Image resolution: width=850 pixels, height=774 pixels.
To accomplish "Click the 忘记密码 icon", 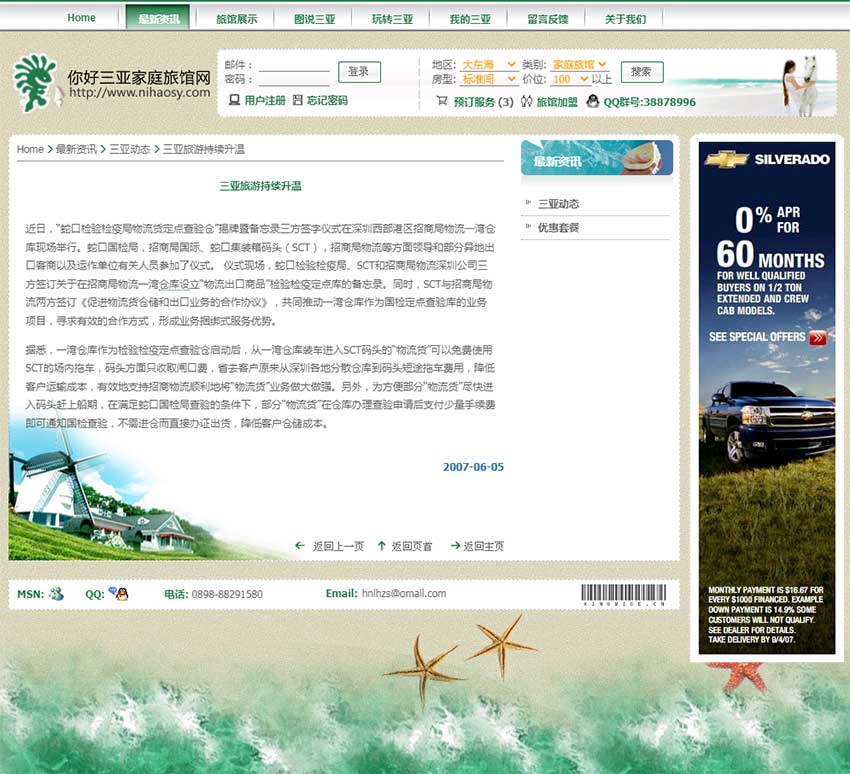I will pos(297,100).
